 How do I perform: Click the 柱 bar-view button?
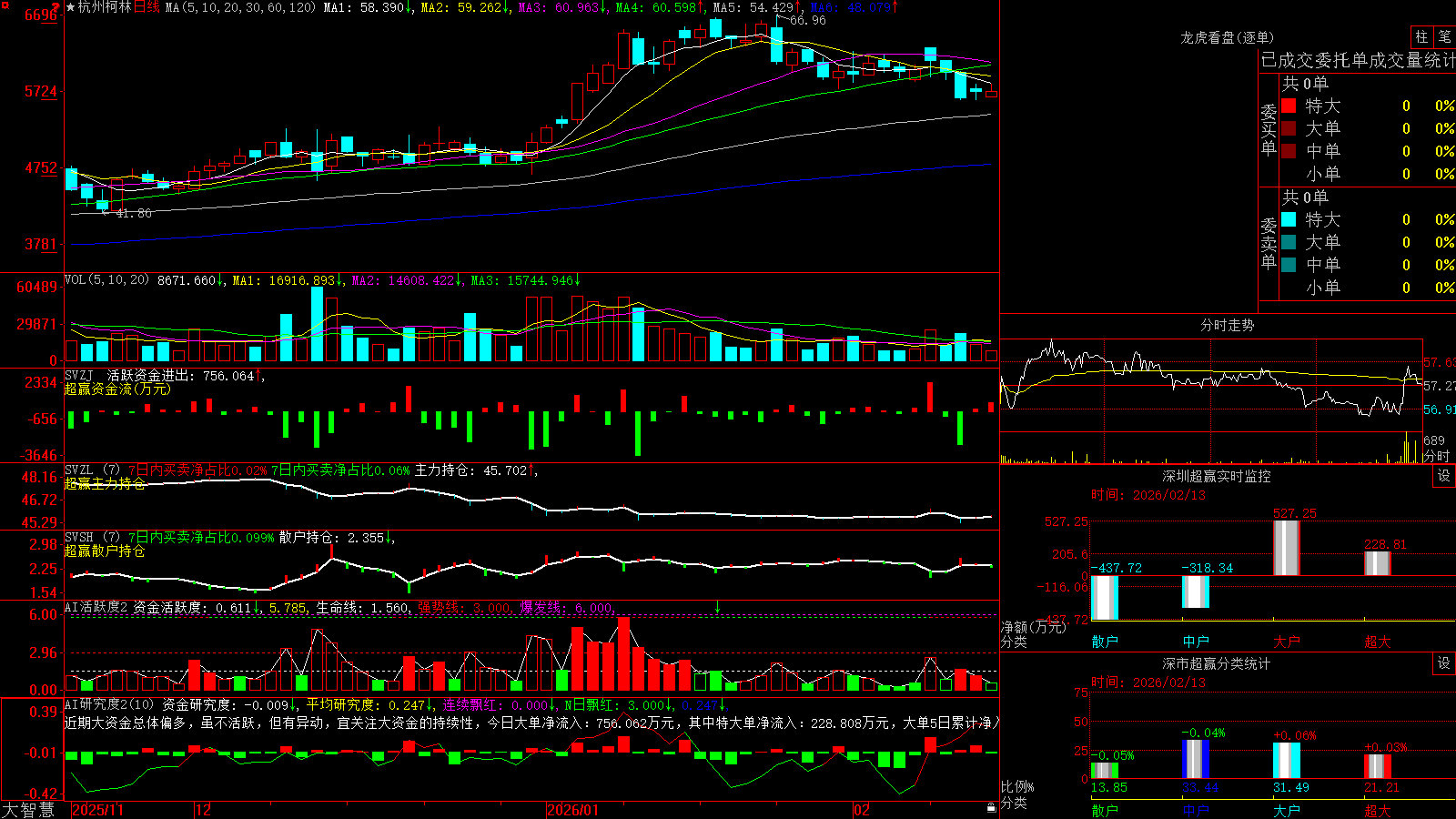point(1421,36)
